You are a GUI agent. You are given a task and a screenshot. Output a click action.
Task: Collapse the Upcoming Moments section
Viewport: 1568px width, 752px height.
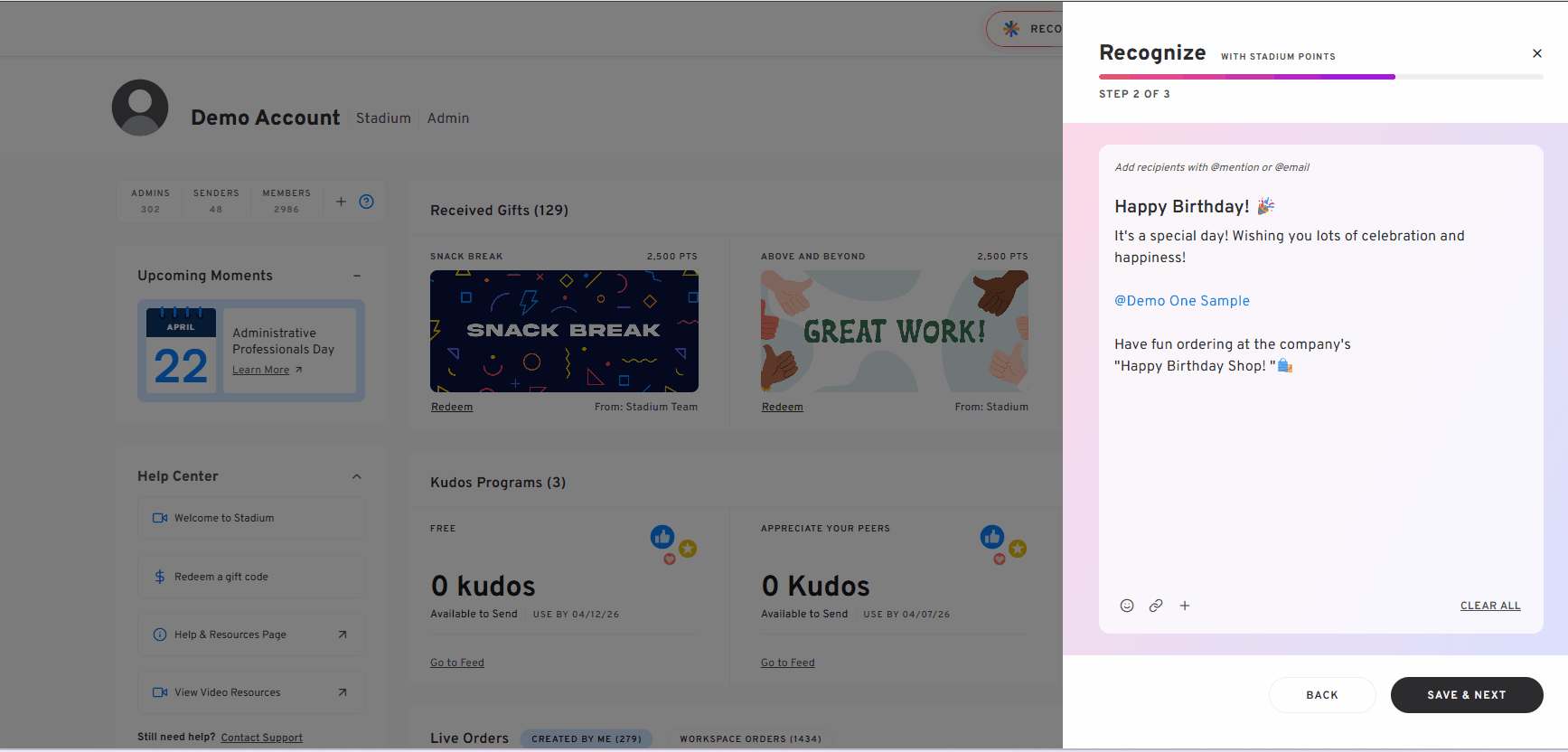pos(357,276)
